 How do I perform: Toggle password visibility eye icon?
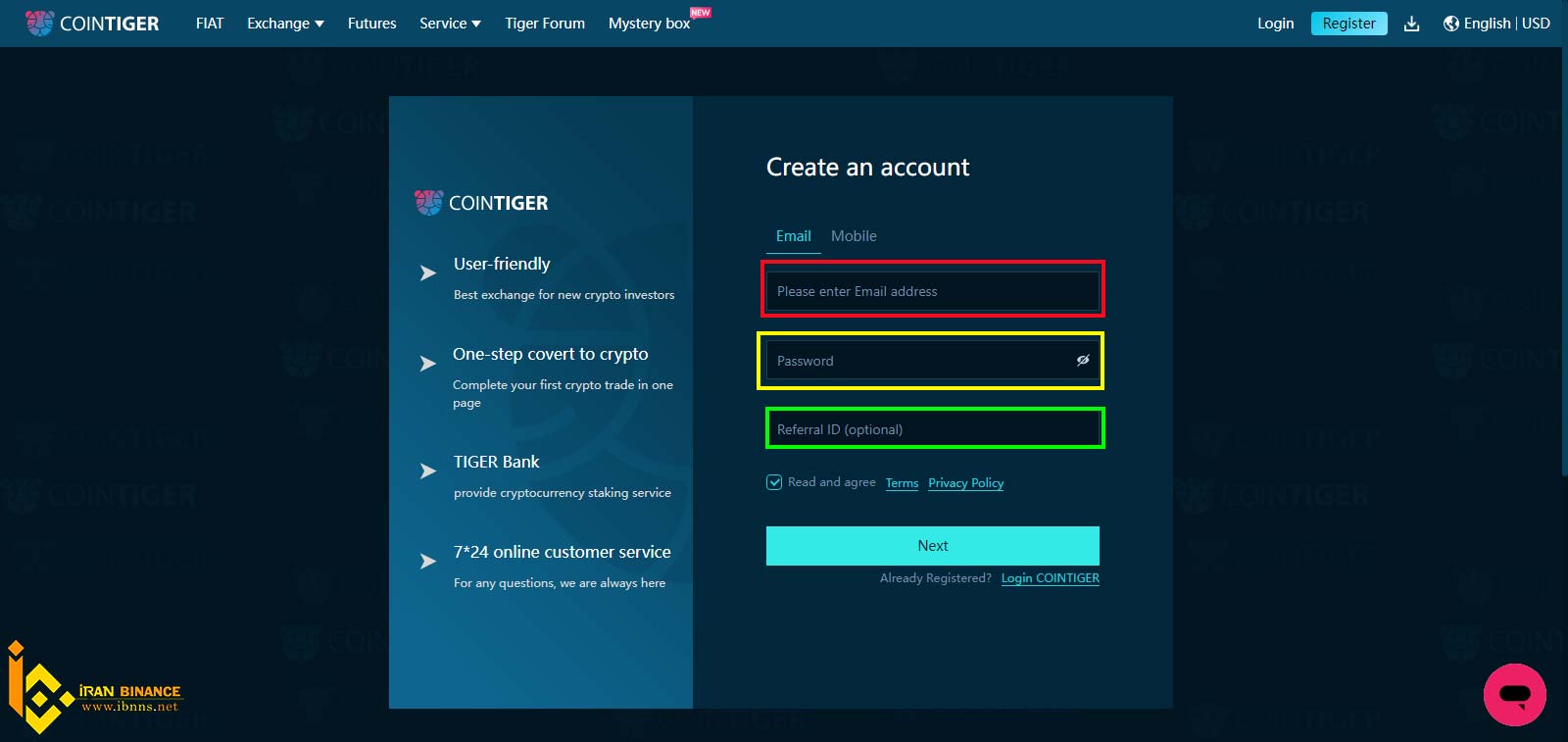(x=1083, y=361)
